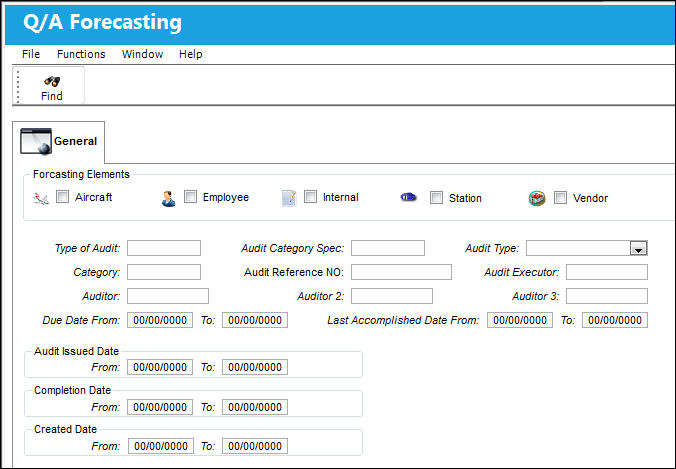Check the Internal forecasting element
Screen dimensions: 676x469
310,197
